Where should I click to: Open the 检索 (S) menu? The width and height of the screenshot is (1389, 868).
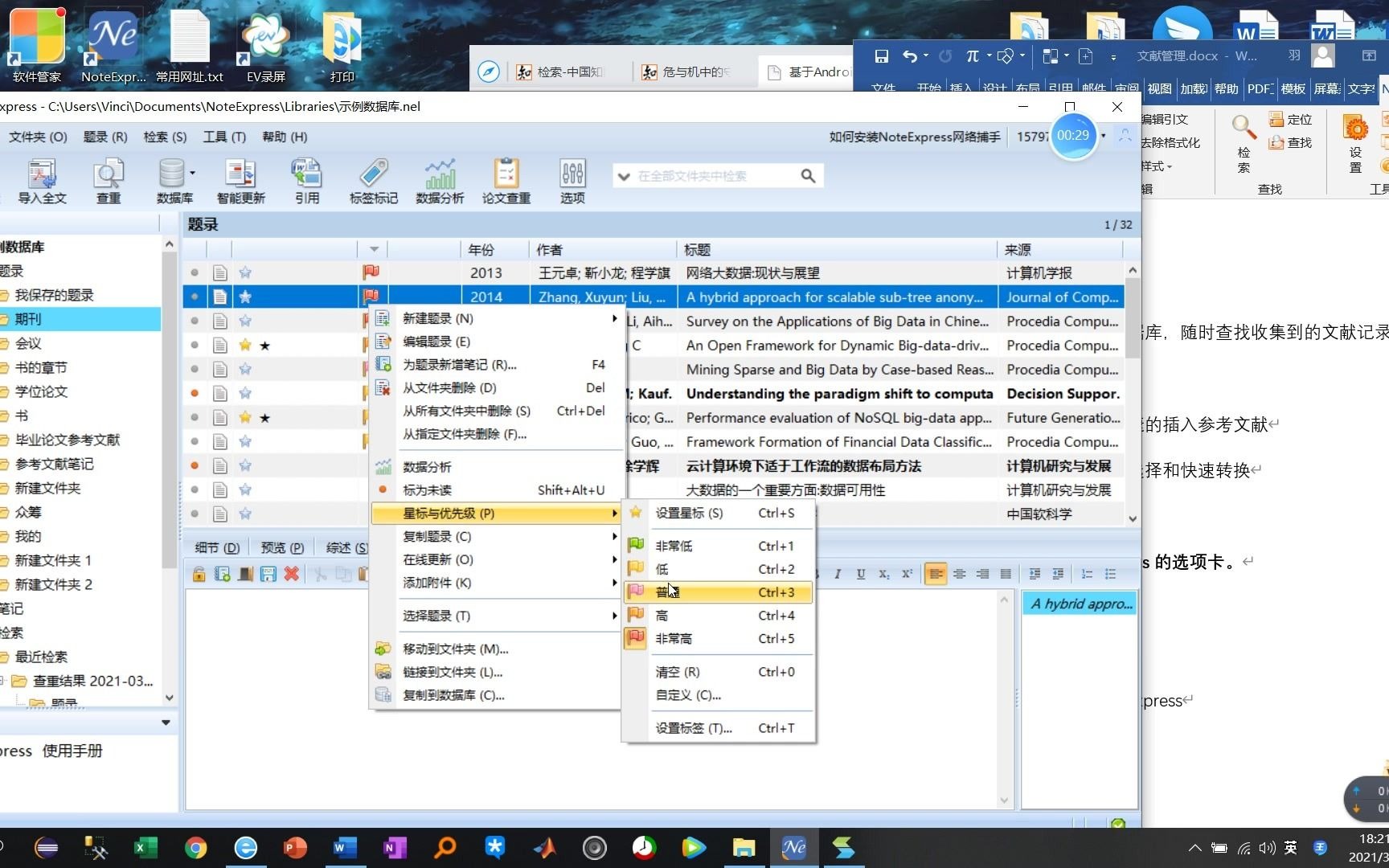pyautogui.click(x=165, y=137)
